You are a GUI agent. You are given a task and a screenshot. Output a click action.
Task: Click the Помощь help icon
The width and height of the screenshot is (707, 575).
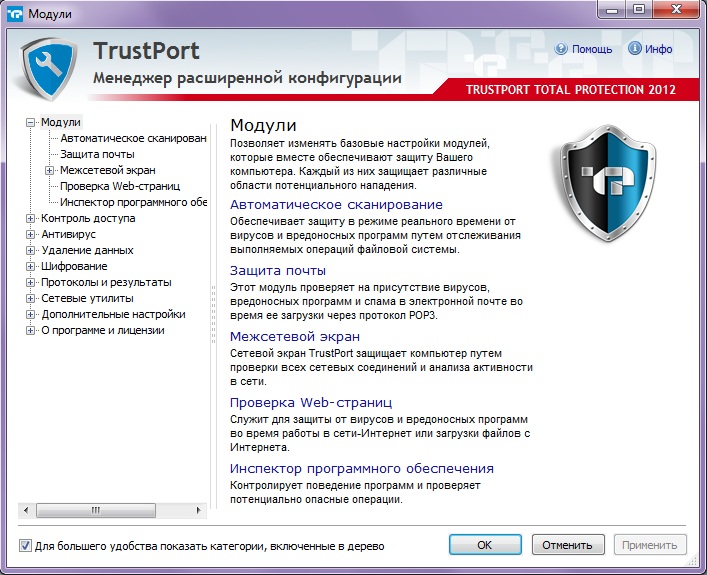[561, 48]
